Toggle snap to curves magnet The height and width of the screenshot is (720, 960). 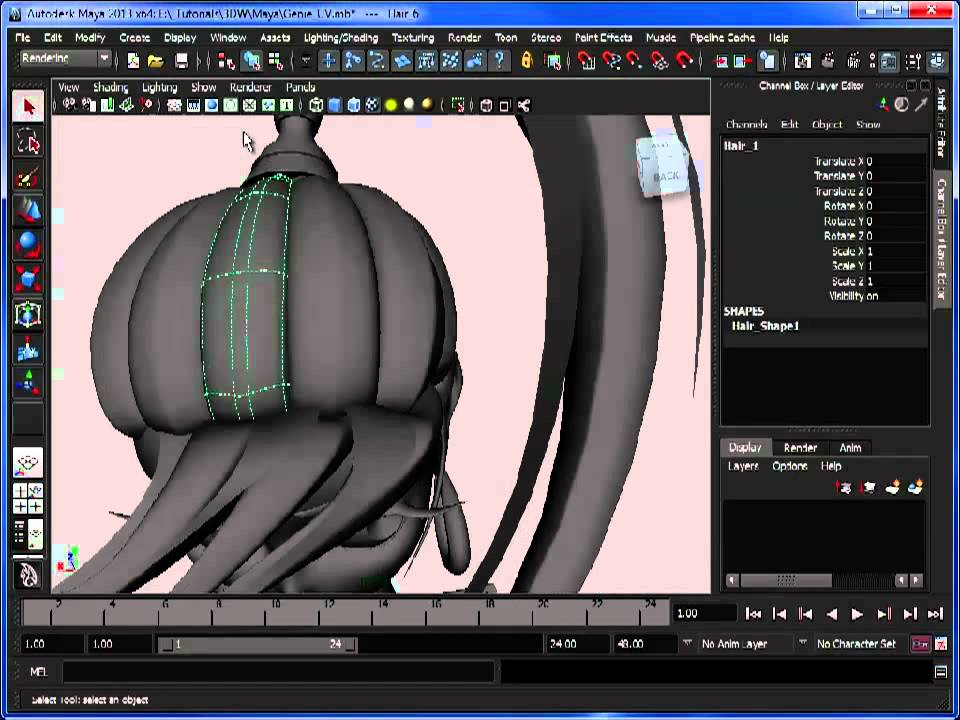tap(610, 61)
